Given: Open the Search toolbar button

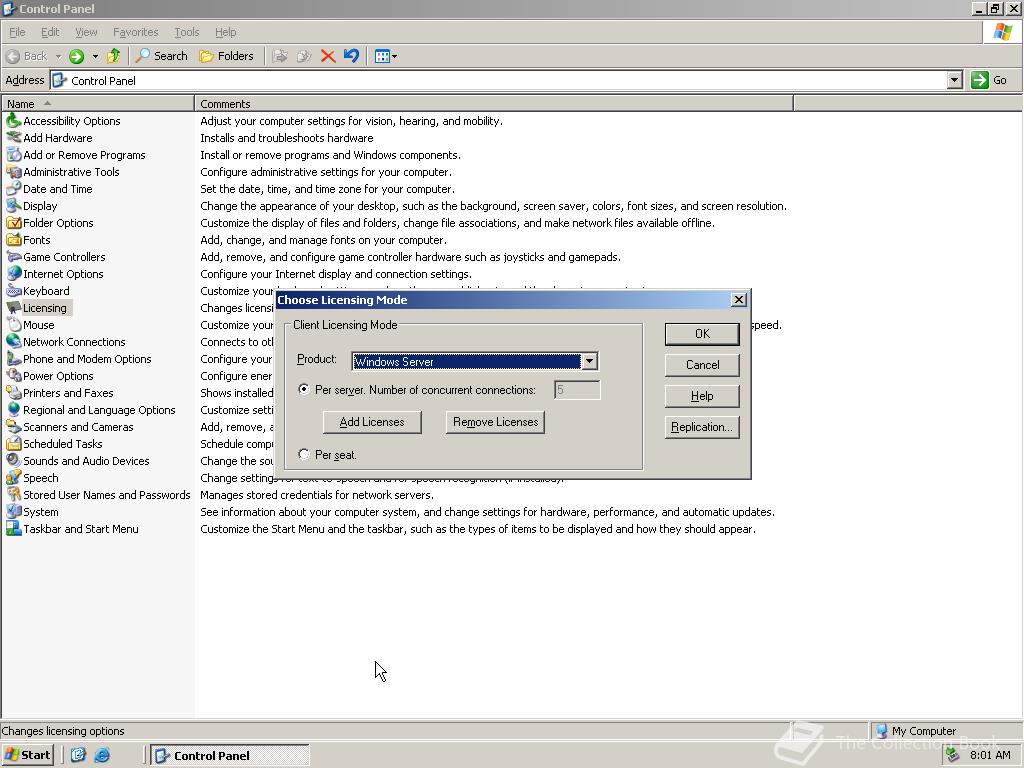Looking at the screenshot, I should tap(161, 56).
